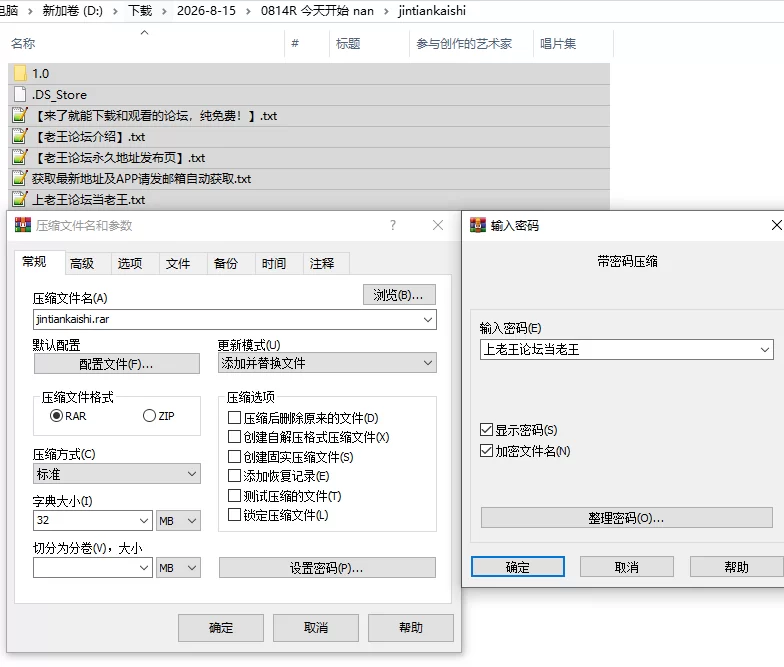The image size is (784, 667).
Task: Click the 设置密码(P)... button
Action: pos(327,568)
